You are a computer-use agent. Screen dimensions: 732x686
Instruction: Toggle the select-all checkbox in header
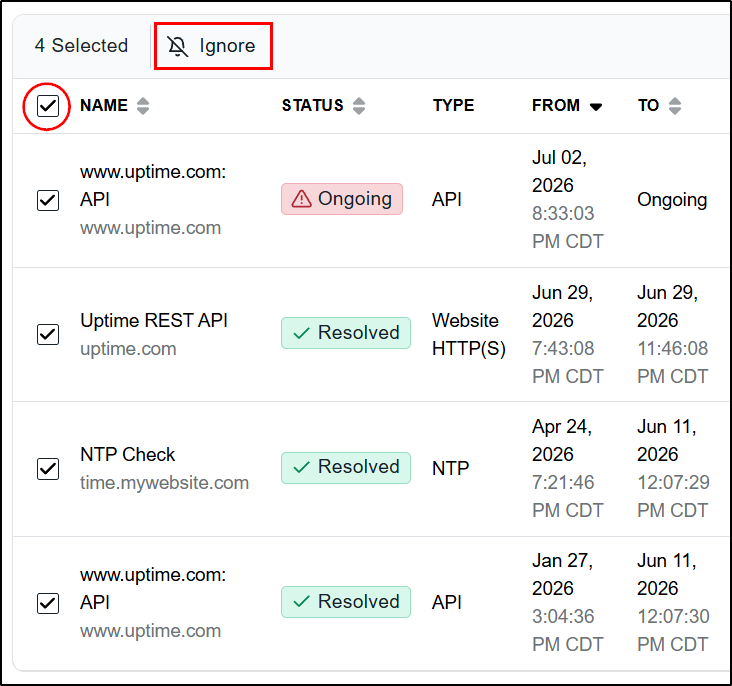48,106
